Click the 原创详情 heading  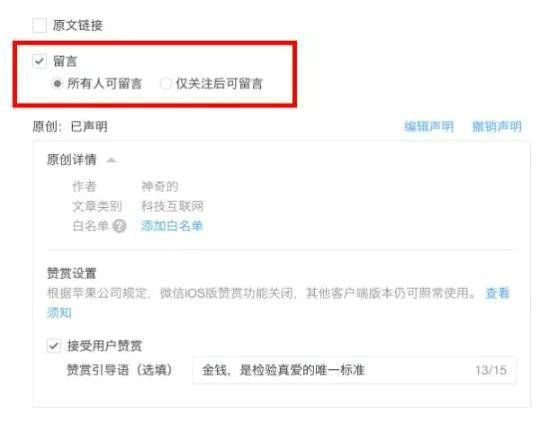[72, 160]
